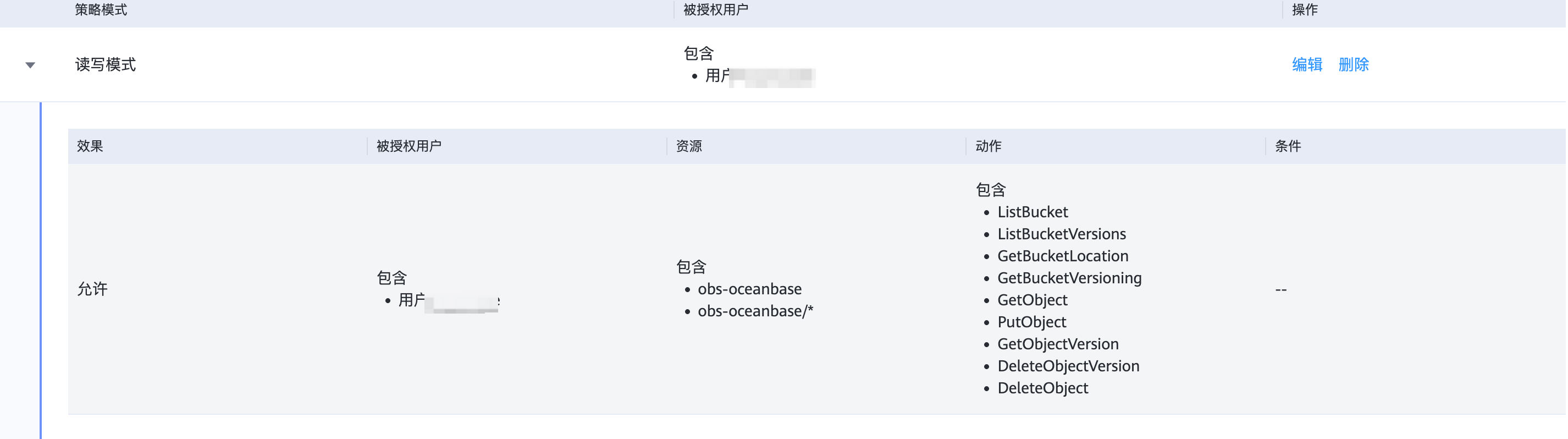Image resolution: width=1568 pixels, height=439 pixels.
Task: Click the 允许 effect cell
Action: 92,289
